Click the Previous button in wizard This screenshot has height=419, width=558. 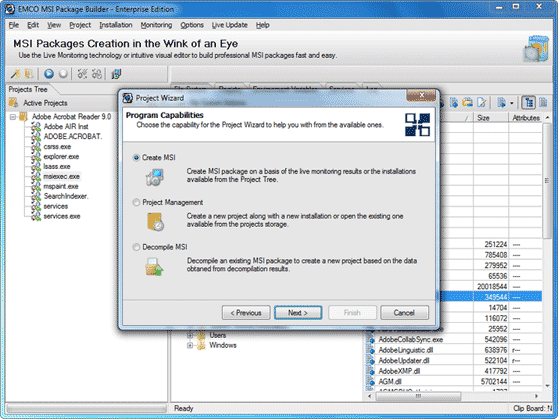coord(246,313)
